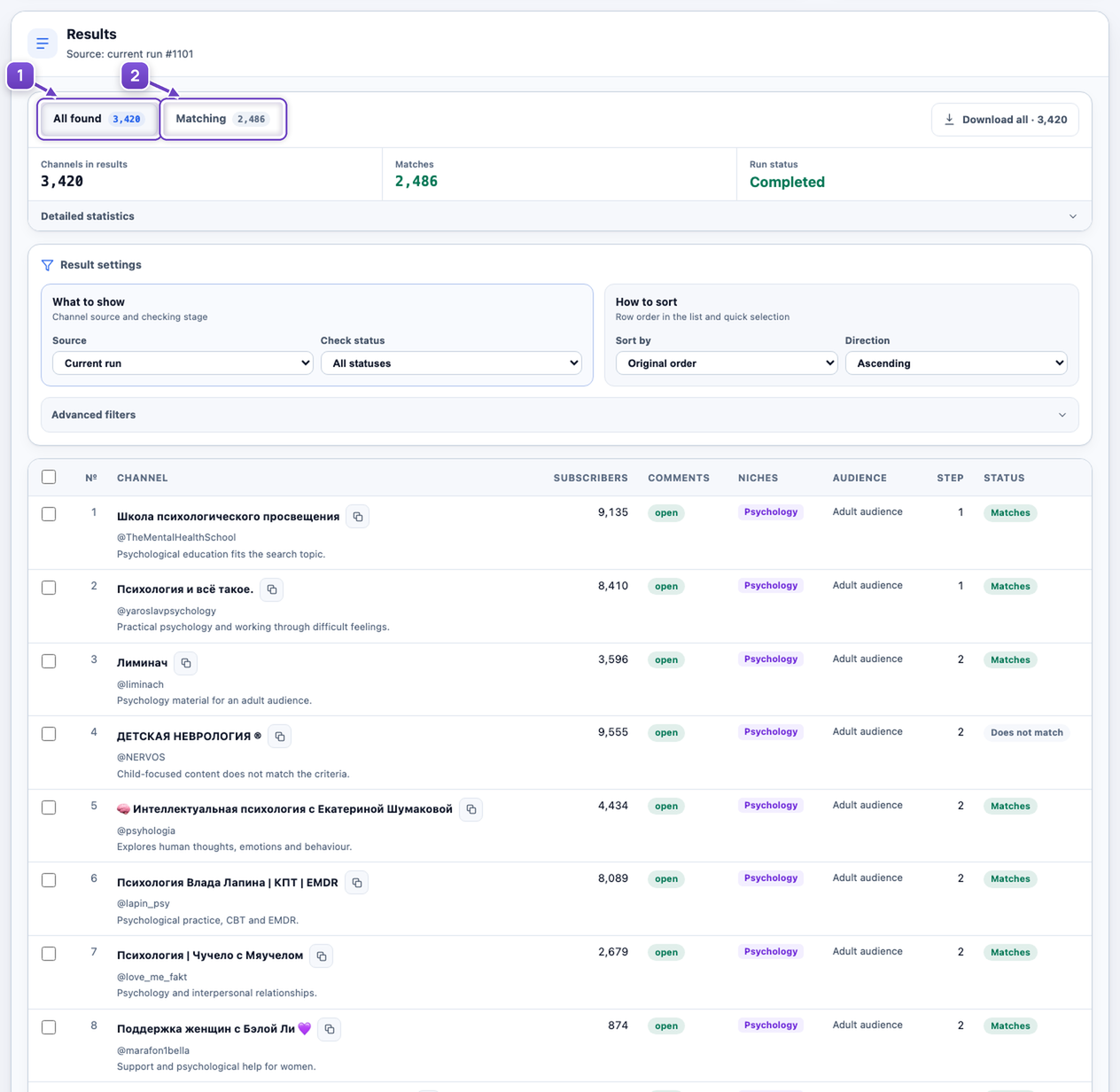Viewport: 1120px width, 1092px height.
Task: Click the open comments badge for @marafon1bella
Action: coord(666,1026)
